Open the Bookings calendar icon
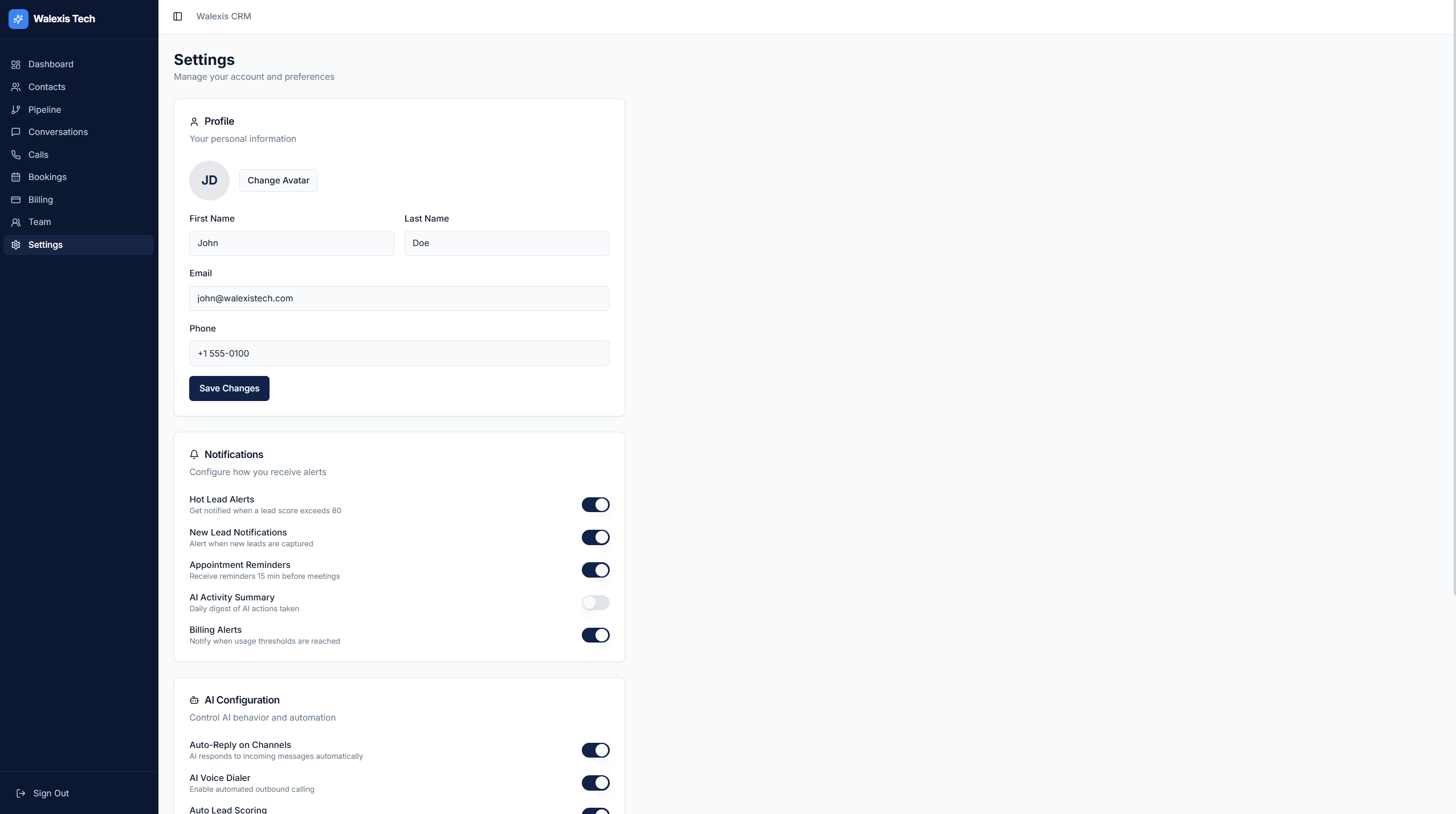Image resolution: width=1456 pixels, height=814 pixels. (x=15, y=177)
